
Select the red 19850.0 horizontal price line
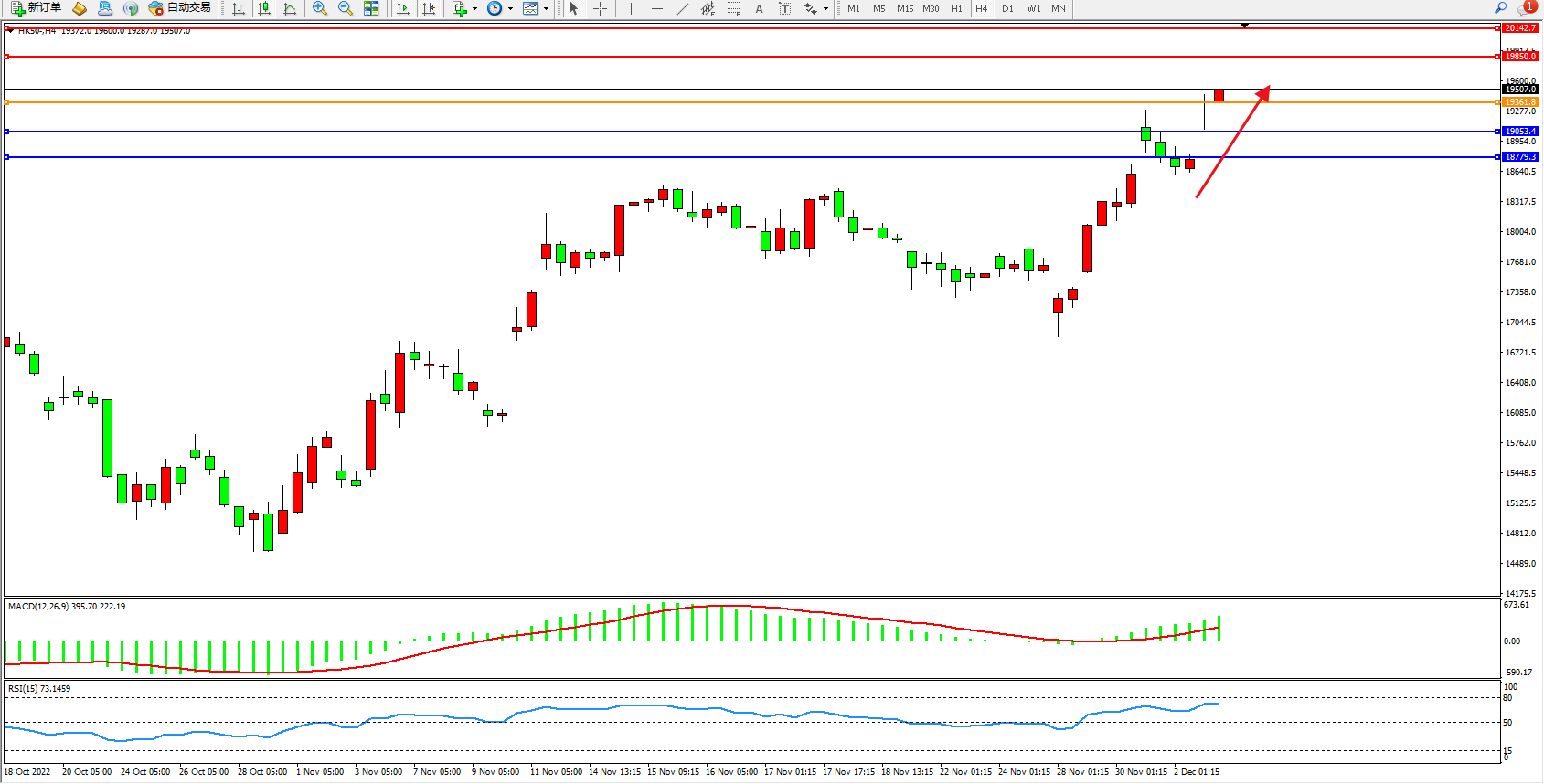[731, 57]
